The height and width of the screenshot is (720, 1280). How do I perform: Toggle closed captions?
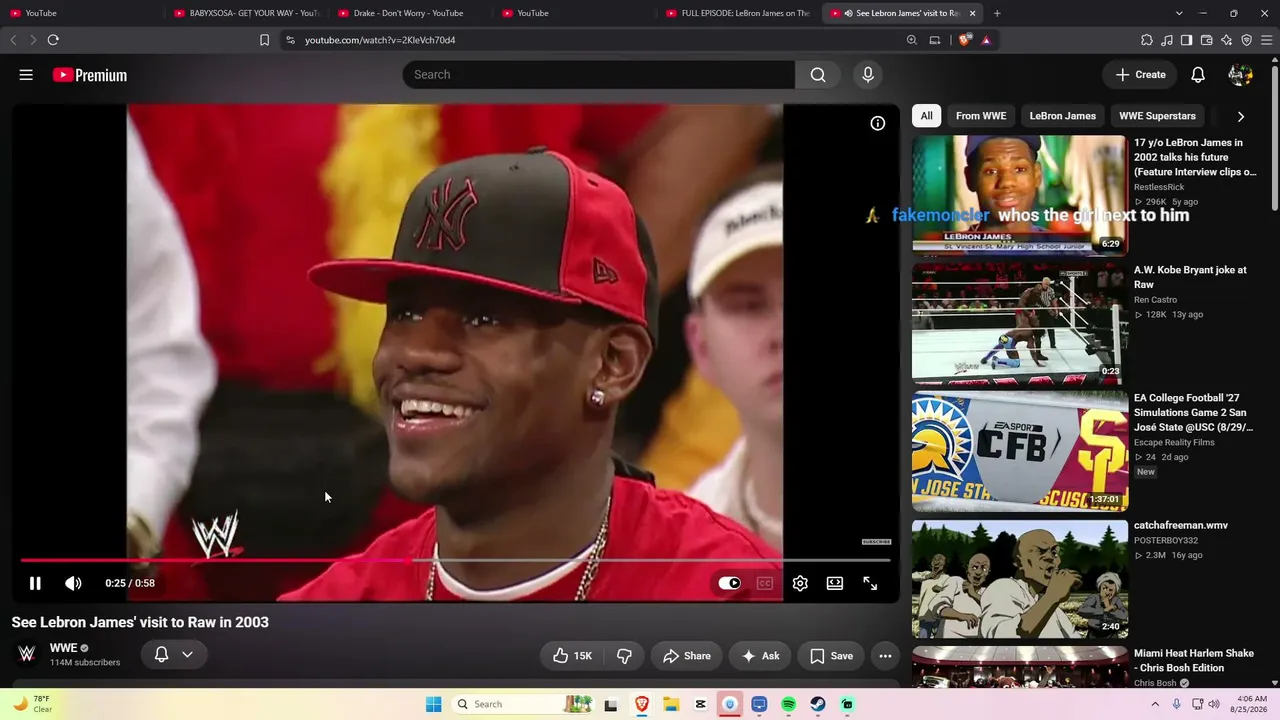click(x=765, y=583)
